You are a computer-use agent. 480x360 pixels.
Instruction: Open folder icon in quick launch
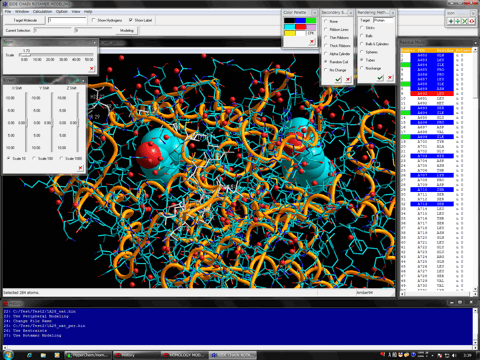click(43, 355)
